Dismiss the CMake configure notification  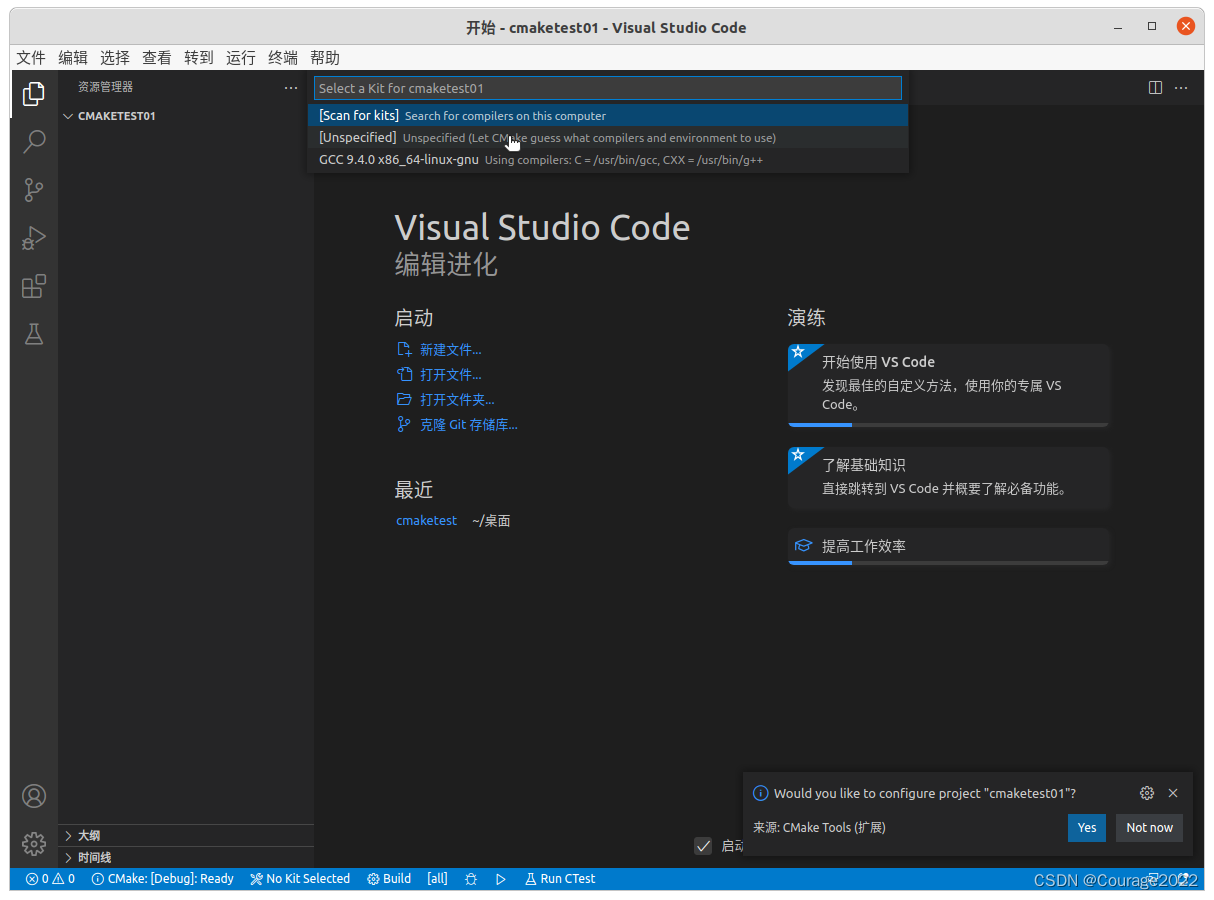(x=1173, y=793)
